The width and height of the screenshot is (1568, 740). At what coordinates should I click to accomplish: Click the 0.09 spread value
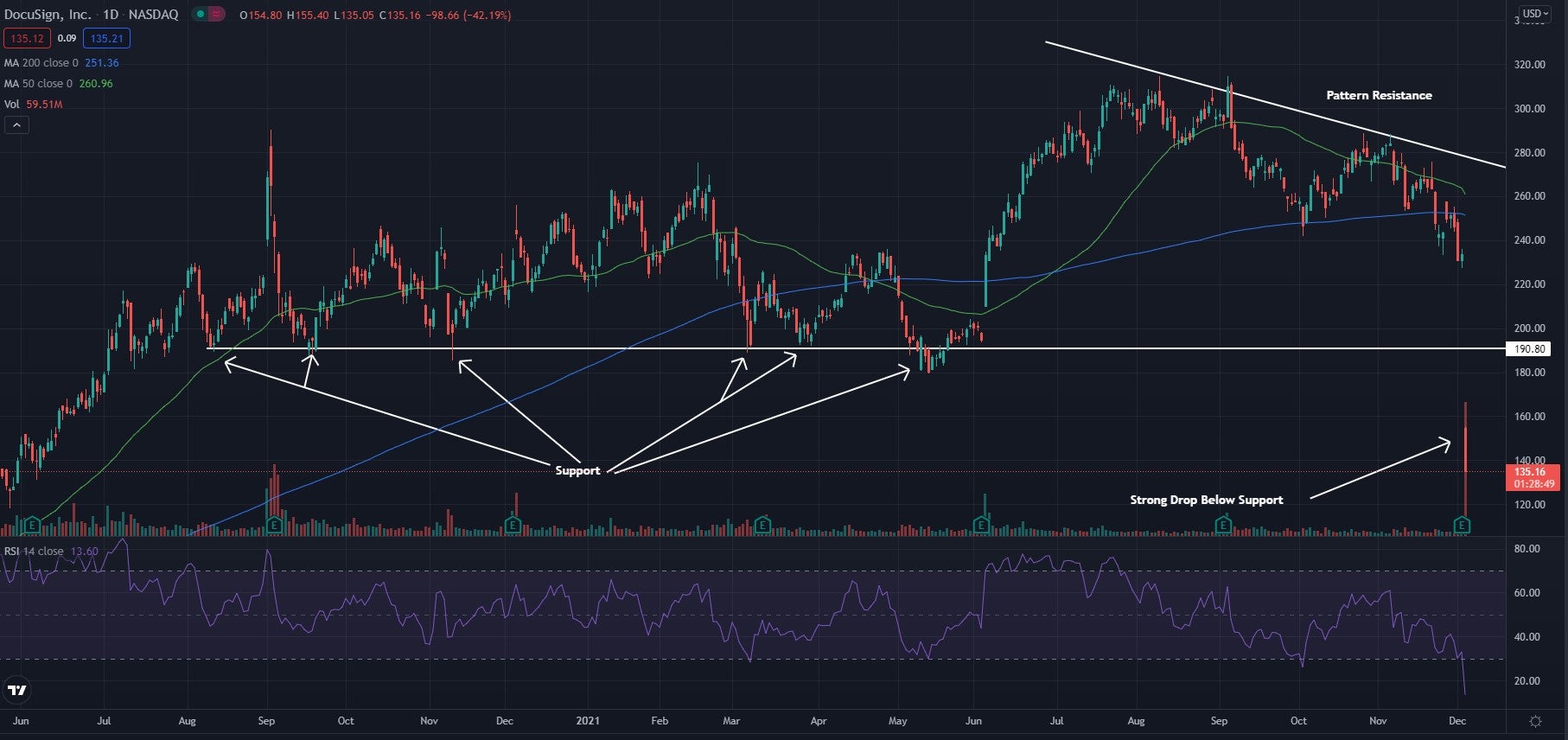coord(67,38)
